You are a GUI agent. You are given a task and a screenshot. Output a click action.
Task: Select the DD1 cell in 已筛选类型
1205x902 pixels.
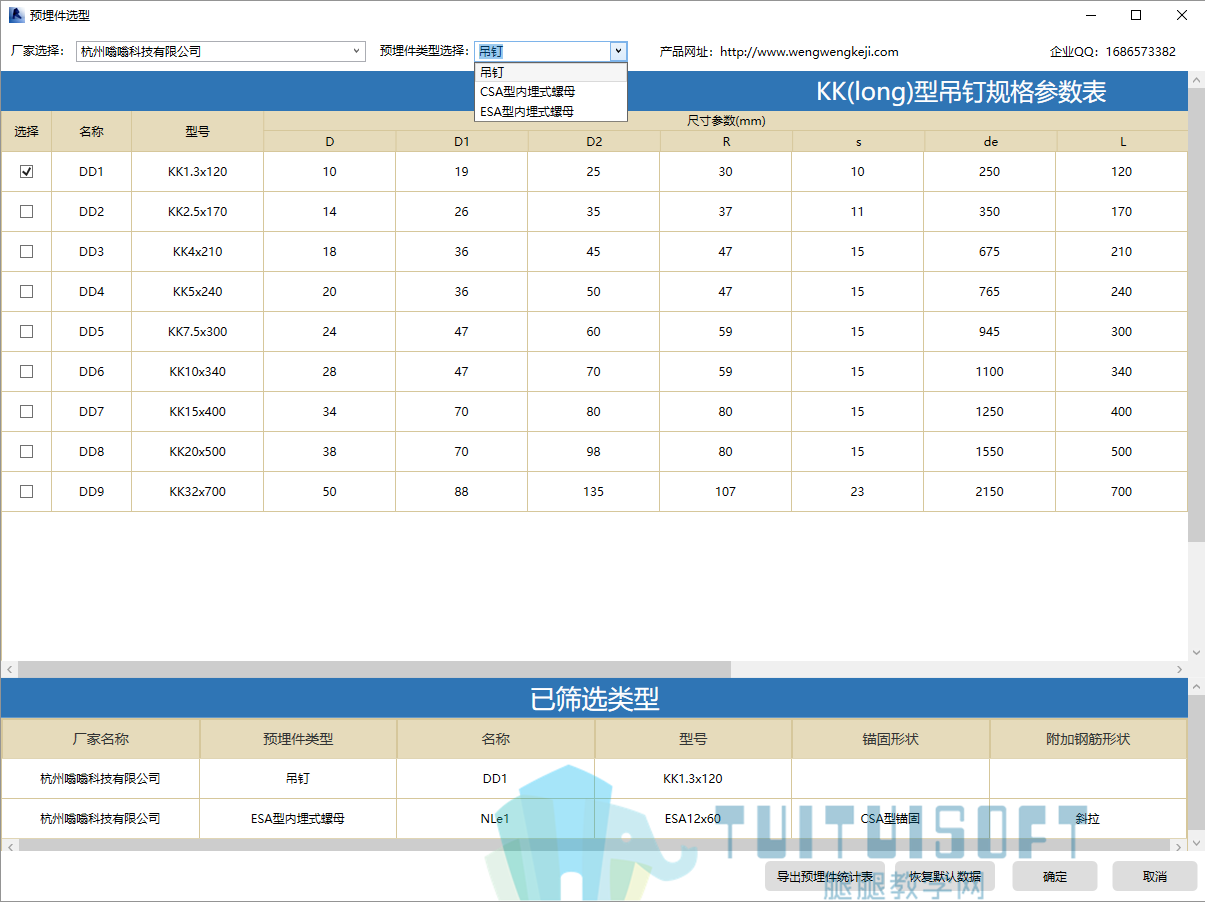tap(495, 778)
